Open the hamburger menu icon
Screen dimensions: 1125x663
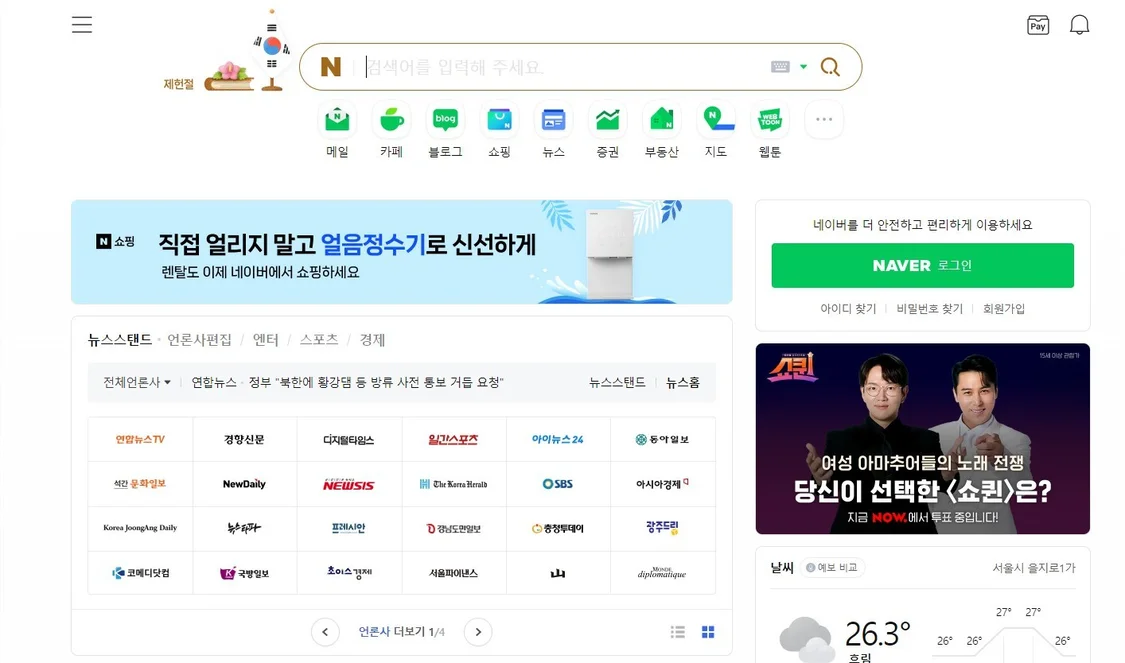pos(82,25)
